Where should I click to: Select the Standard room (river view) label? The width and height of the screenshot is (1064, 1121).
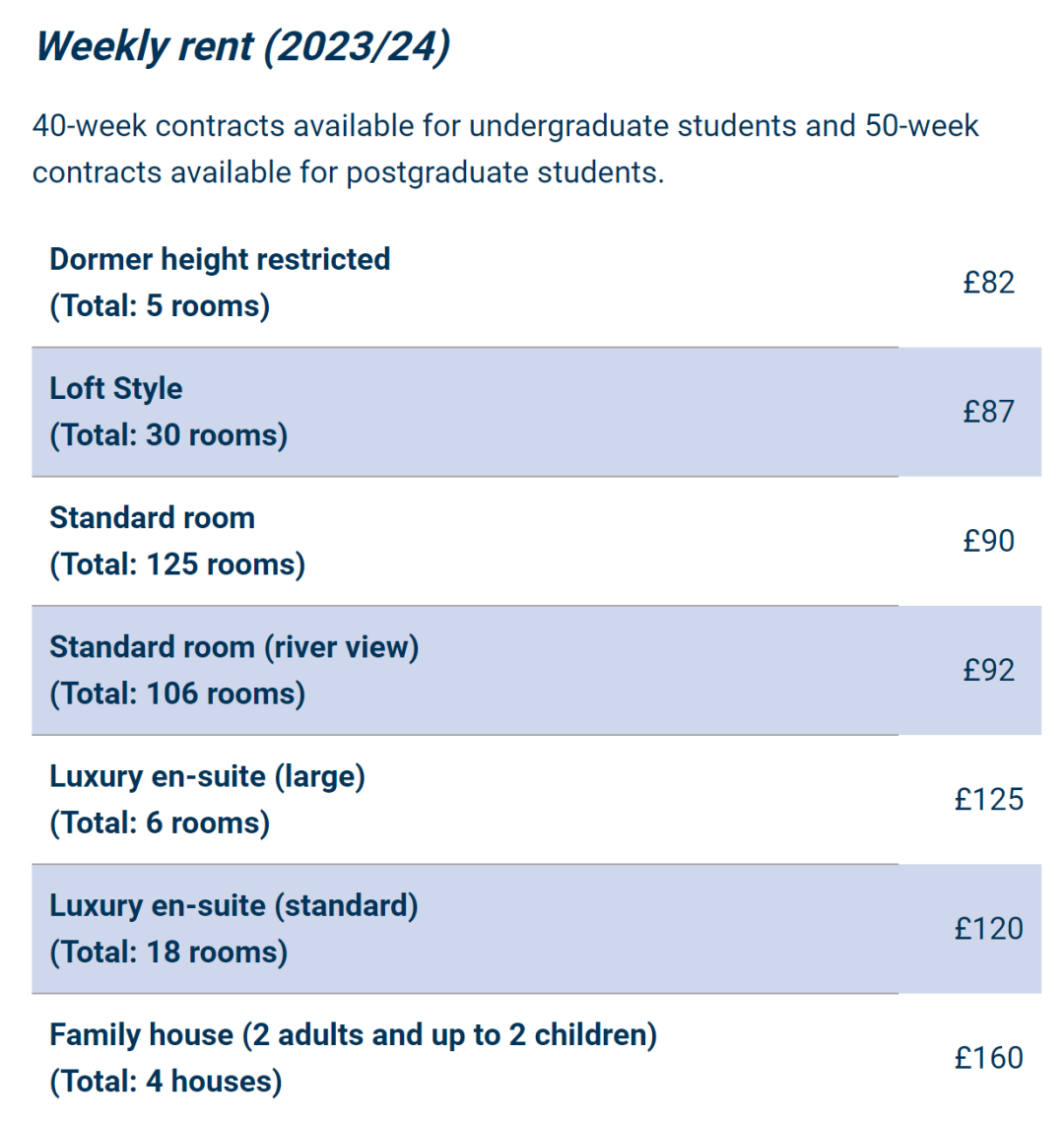(x=234, y=647)
